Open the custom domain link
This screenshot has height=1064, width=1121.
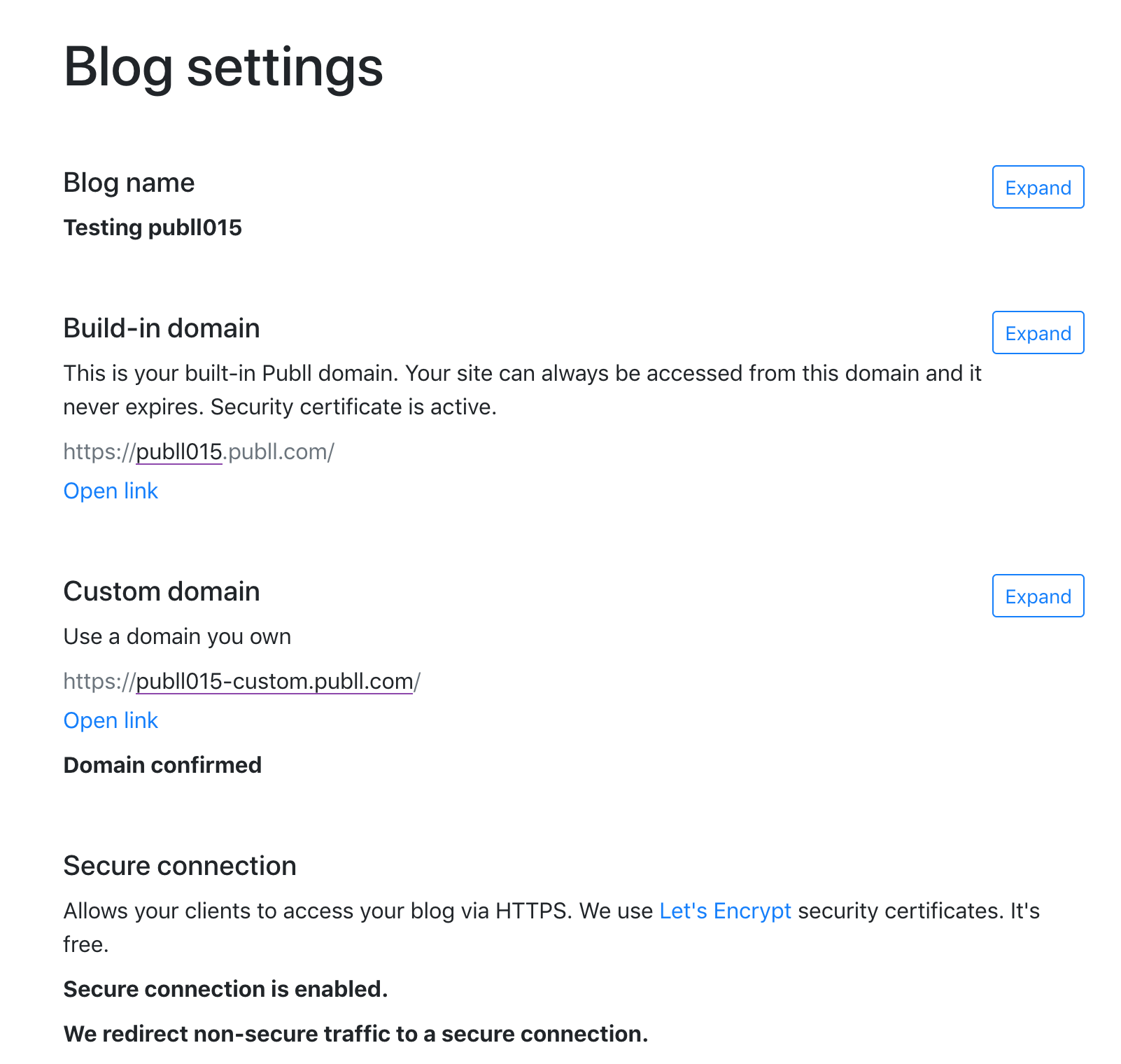tap(111, 720)
